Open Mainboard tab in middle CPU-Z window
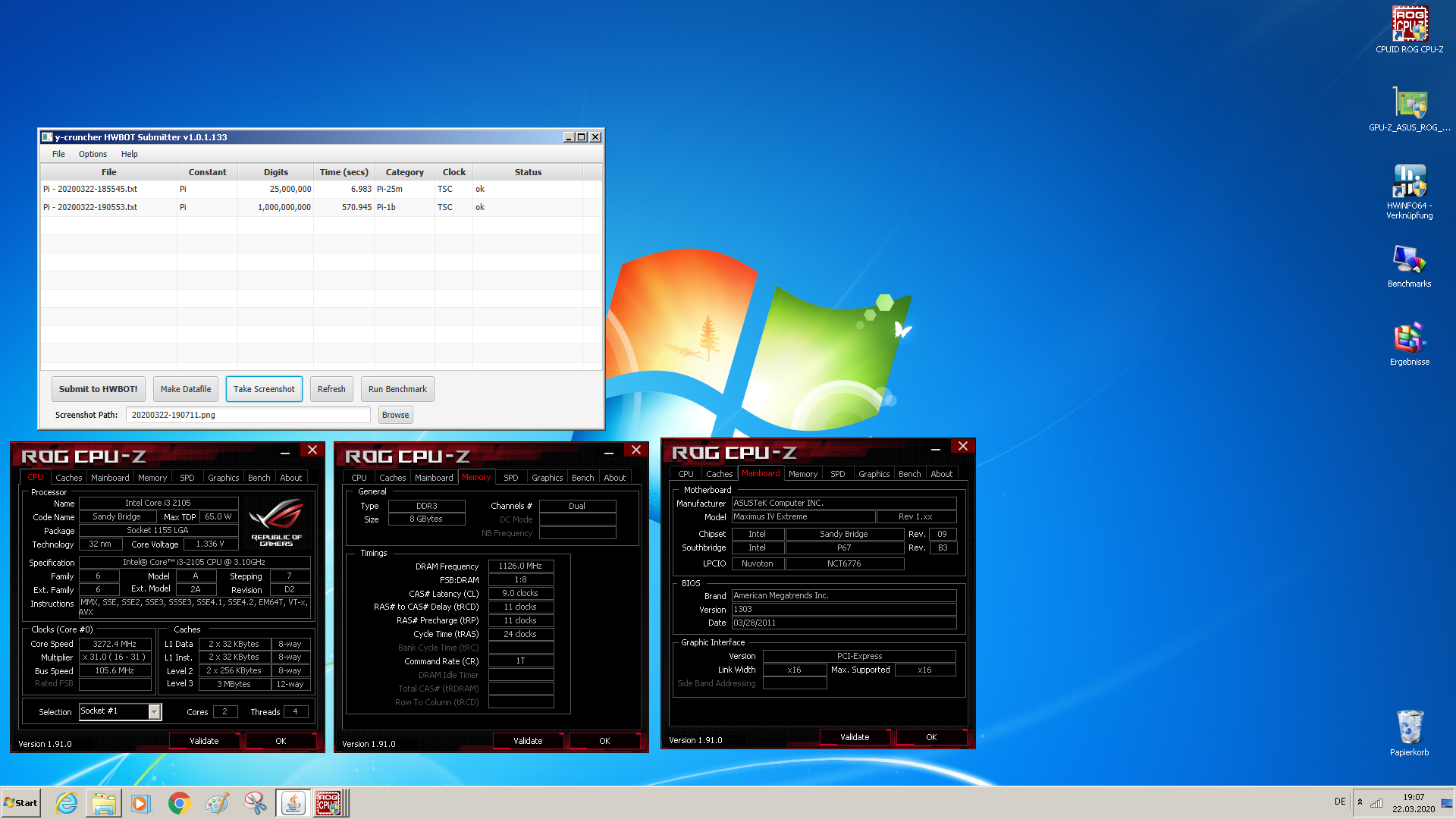The image size is (1456, 819). click(x=434, y=478)
